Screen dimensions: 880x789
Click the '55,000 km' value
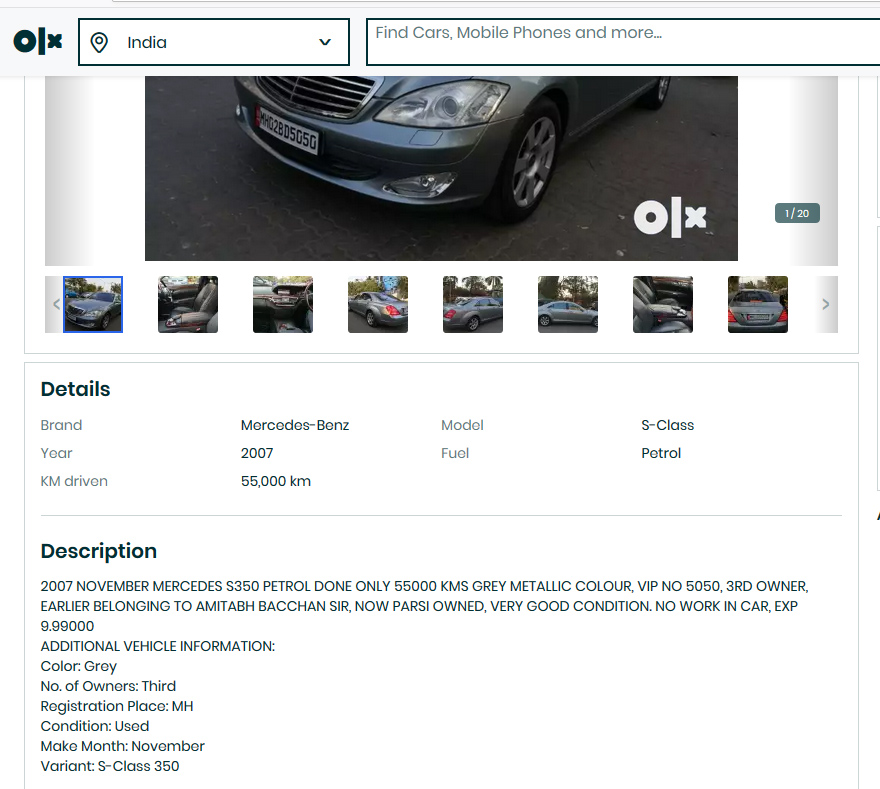(x=276, y=481)
